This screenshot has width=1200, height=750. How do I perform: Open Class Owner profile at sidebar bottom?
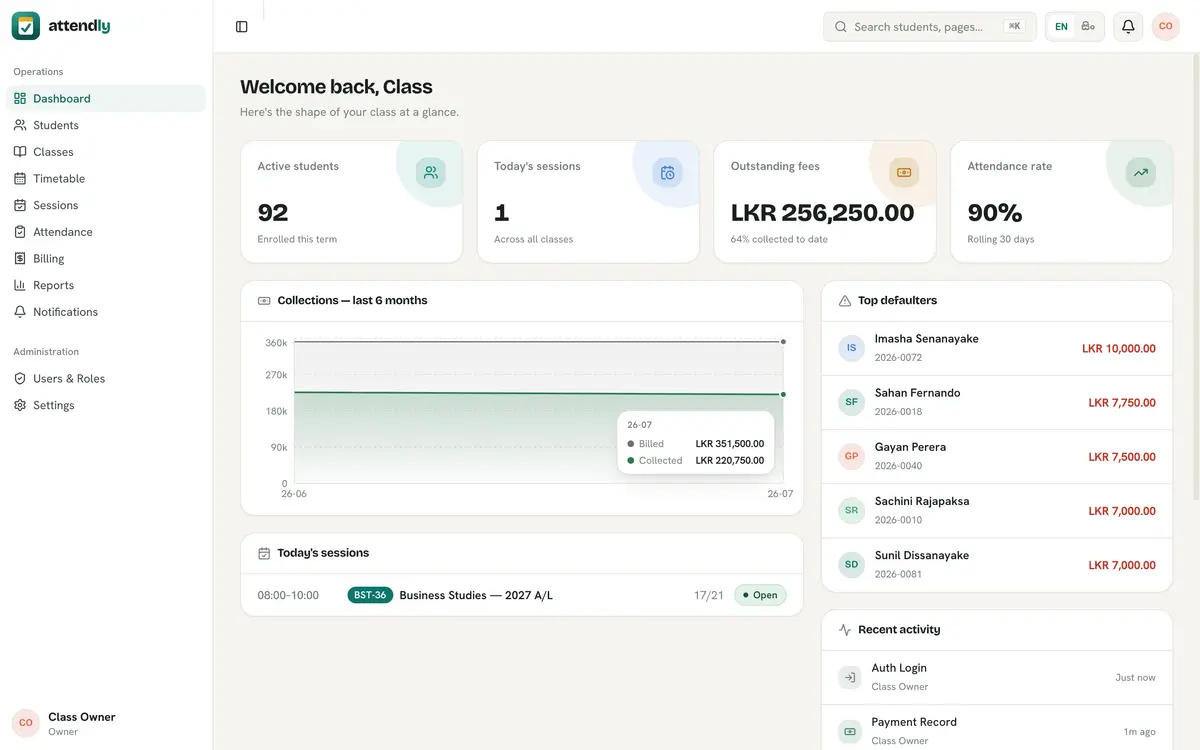click(106, 723)
